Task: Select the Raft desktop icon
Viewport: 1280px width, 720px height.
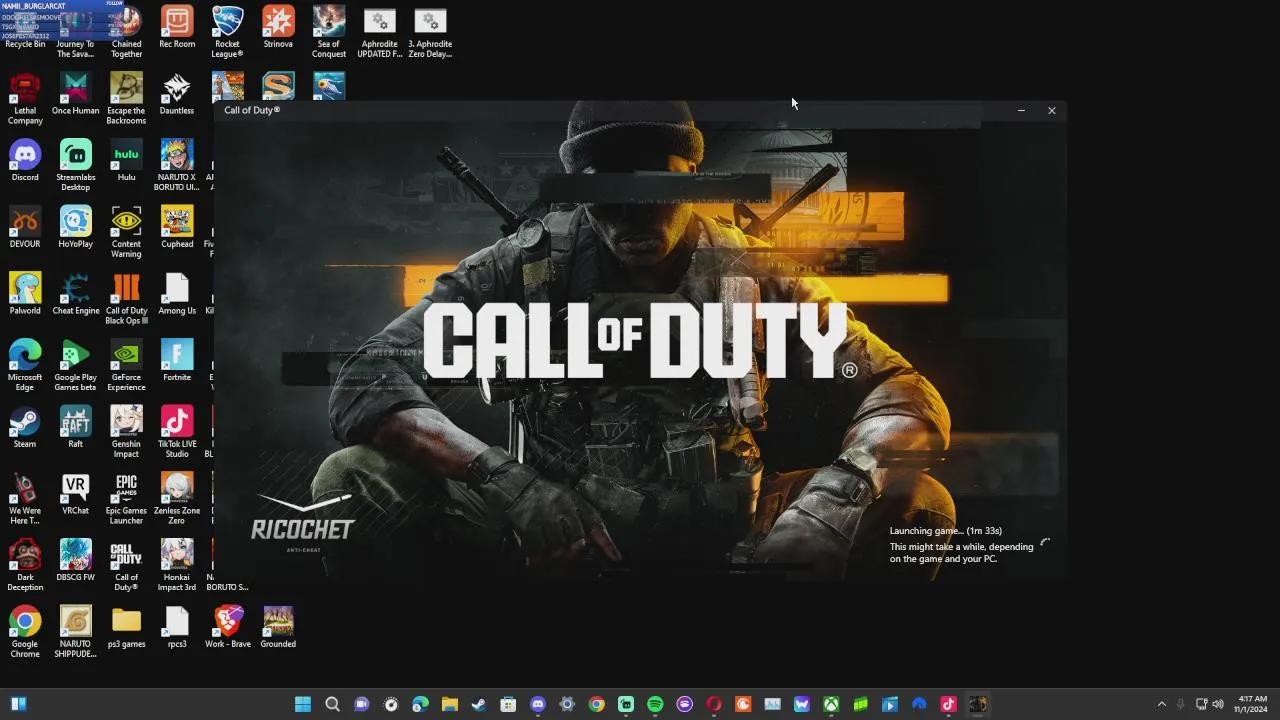Action: (x=75, y=428)
